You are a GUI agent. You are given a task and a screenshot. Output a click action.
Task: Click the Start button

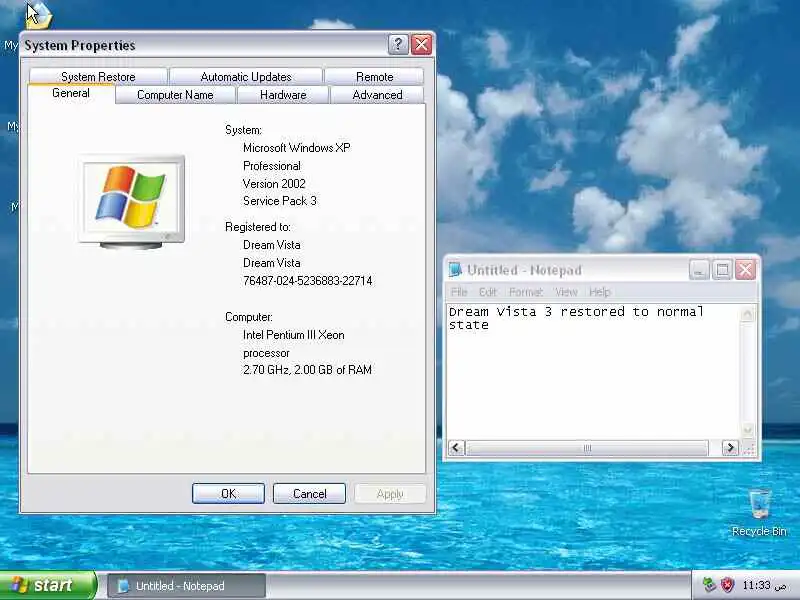point(48,585)
